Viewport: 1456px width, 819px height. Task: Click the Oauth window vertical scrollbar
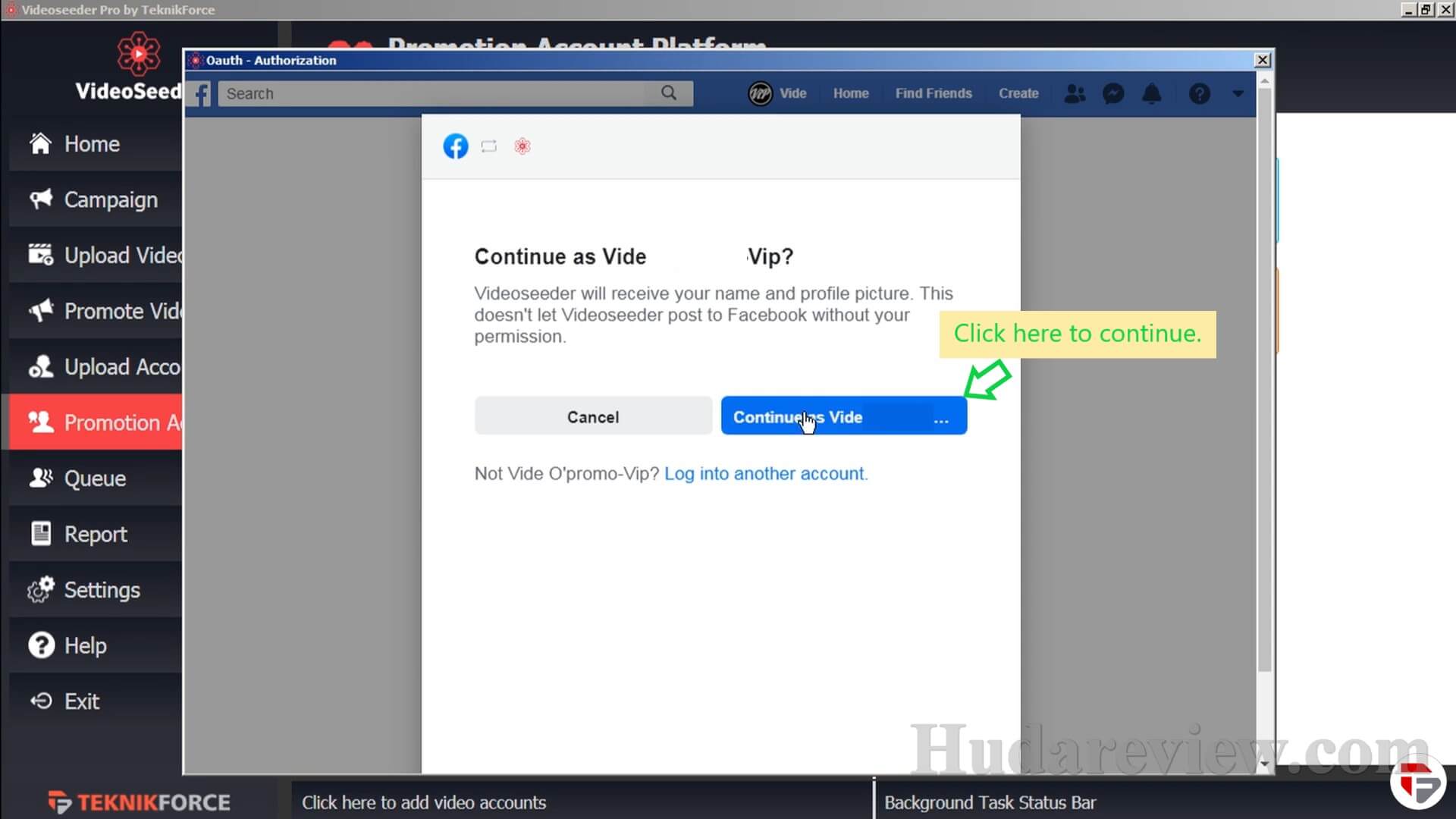[1263, 379]
